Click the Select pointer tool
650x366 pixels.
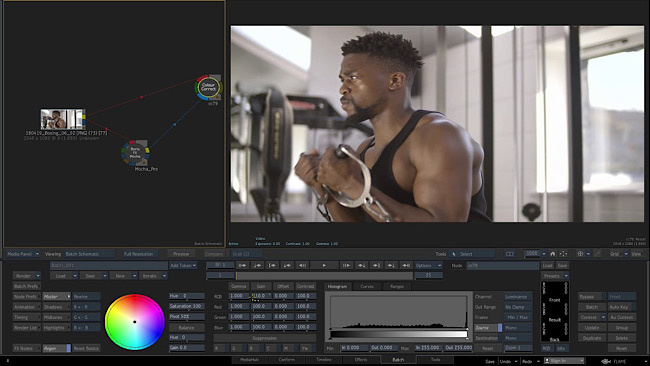[472, 254]
